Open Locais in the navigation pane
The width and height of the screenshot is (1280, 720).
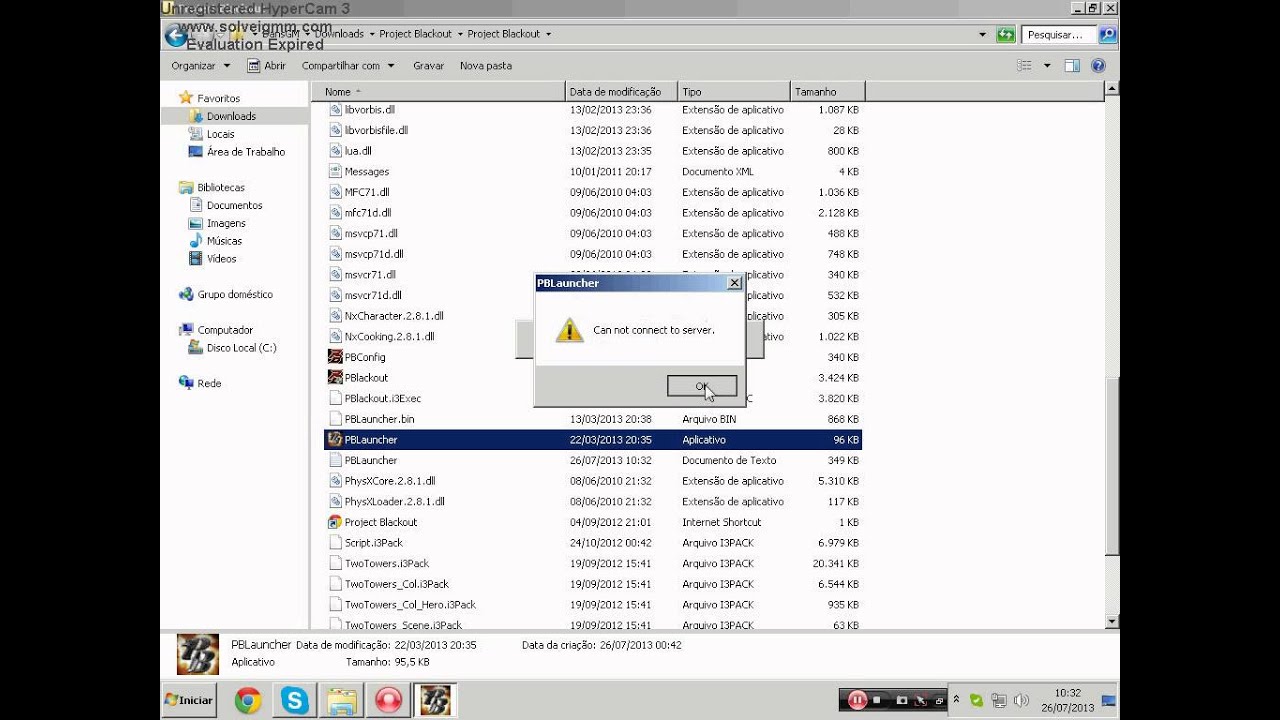220,134
